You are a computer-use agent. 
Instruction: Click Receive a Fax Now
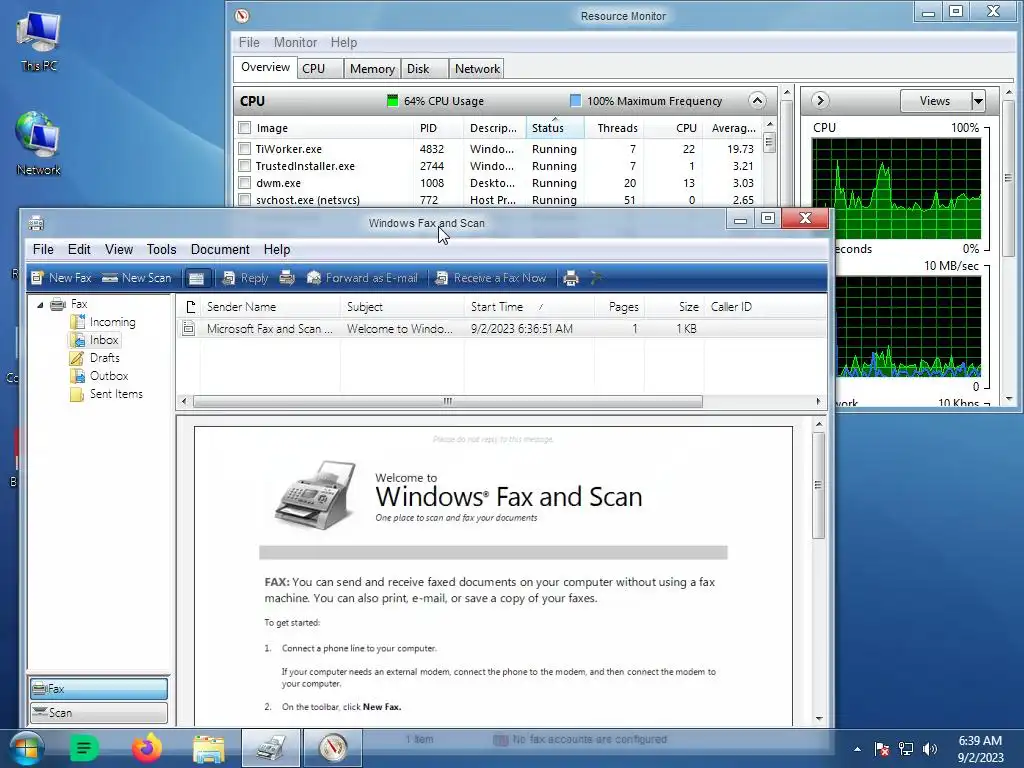coord(490,278)
